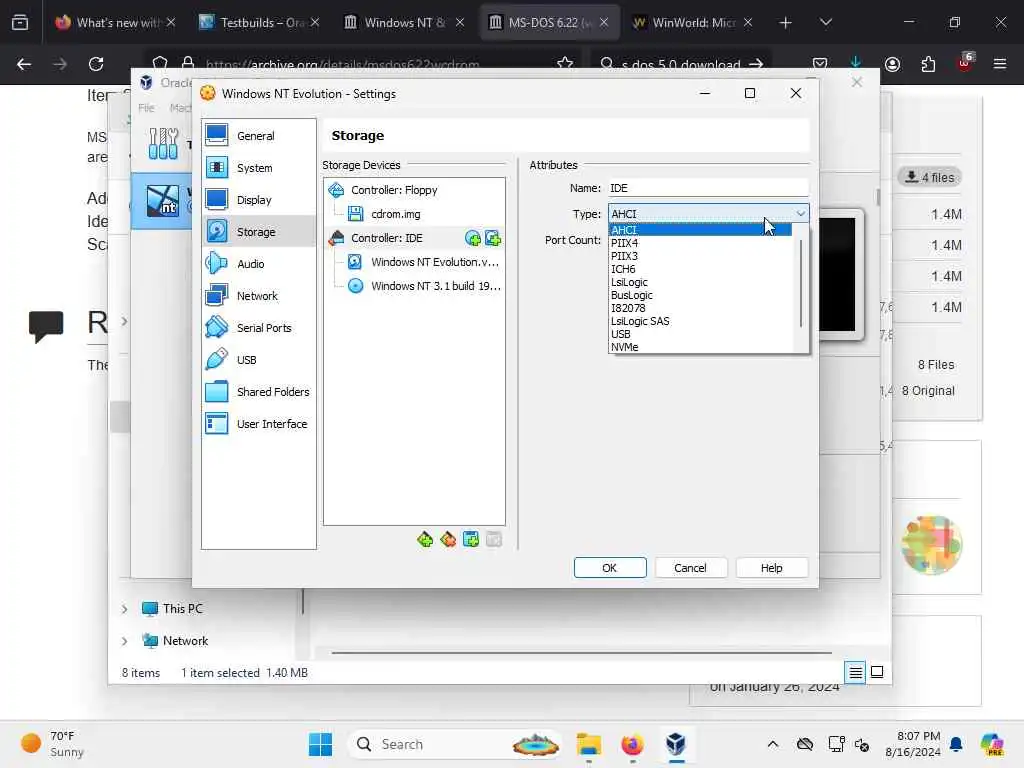The image size is (1024, 768).
Task: Open weather widget showing 70°F
Action: coord(54,744)
